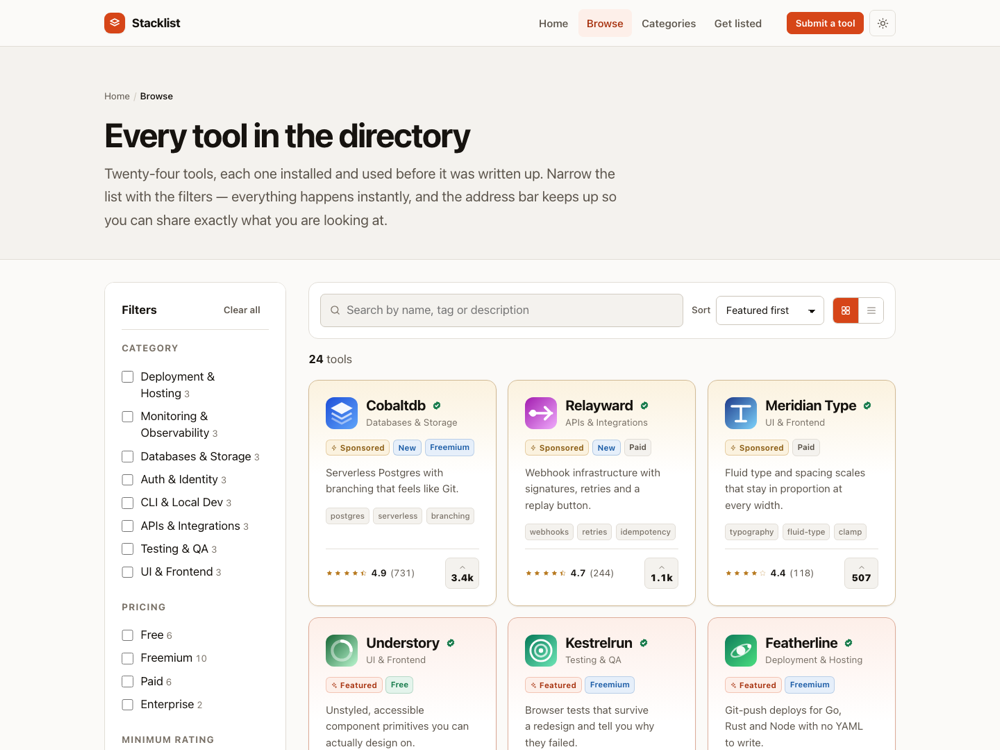
Task: Click Kestrelrun verified badge icon
Action: [x=643, y=643]
